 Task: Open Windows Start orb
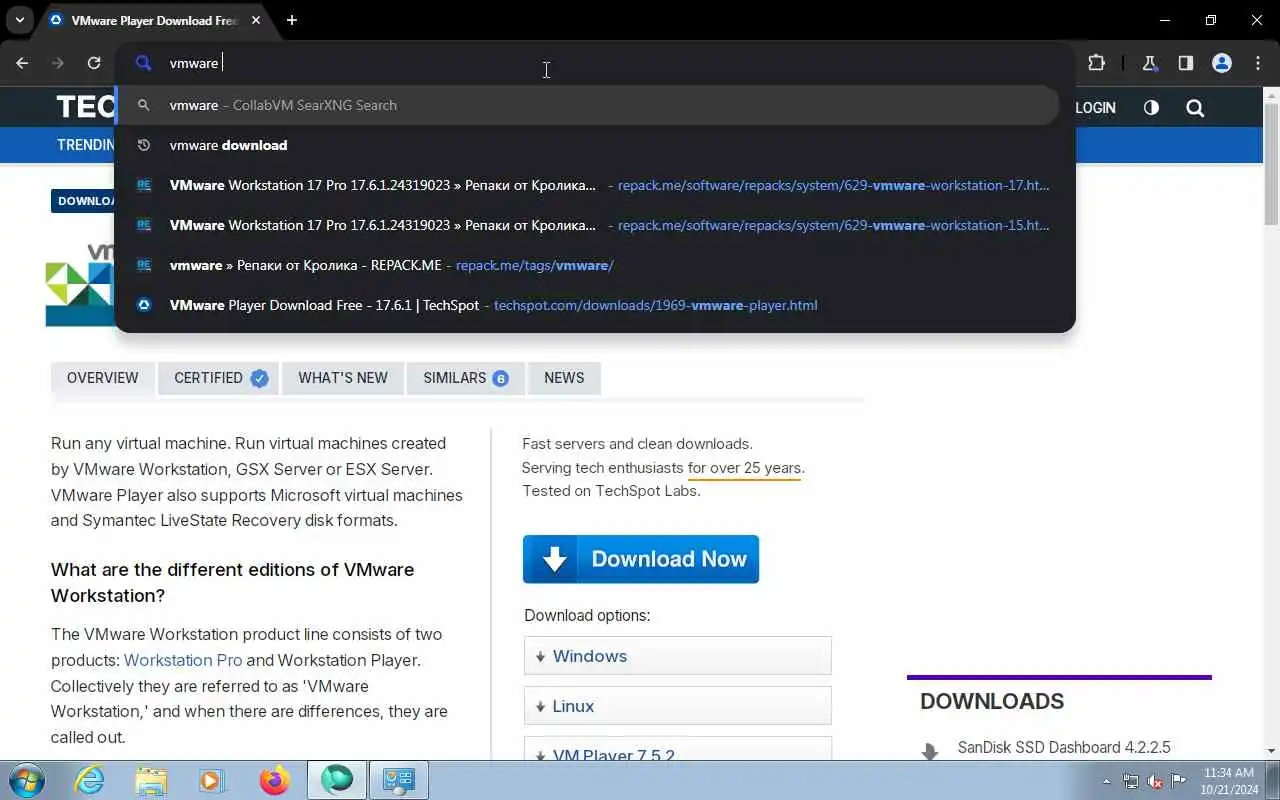(26, 780)
